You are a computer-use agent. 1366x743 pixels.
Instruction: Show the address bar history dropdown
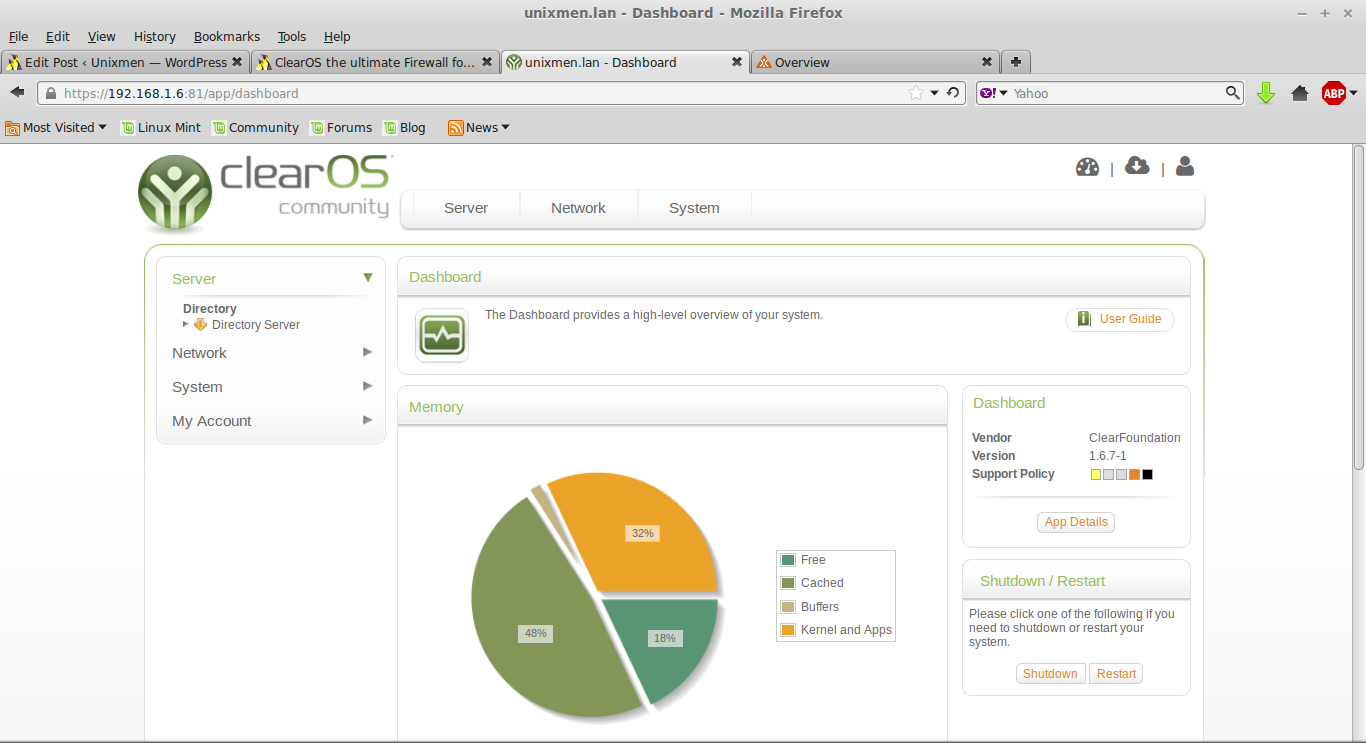tap(935, 93)
